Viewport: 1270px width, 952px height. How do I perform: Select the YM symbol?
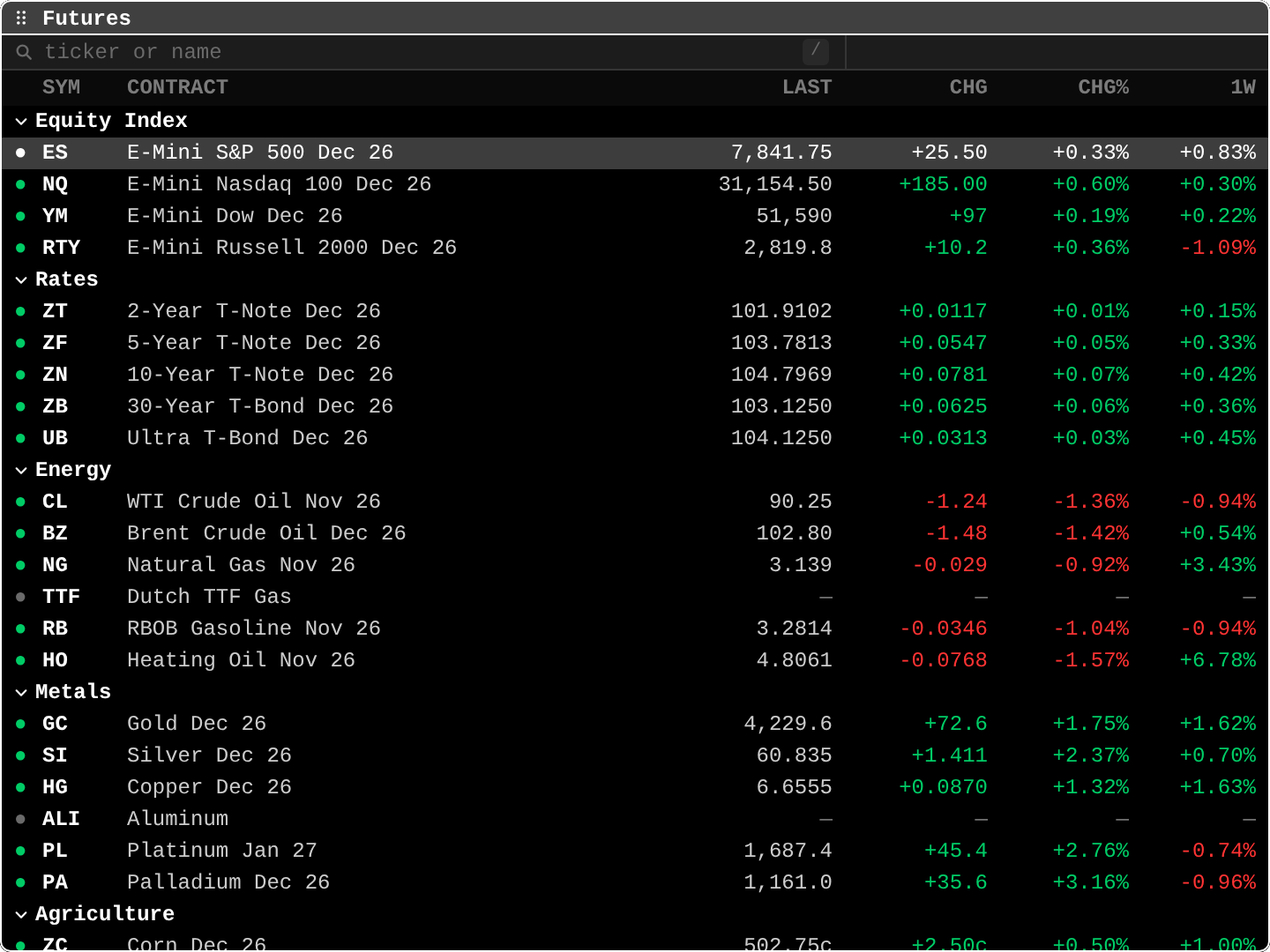[55, 216]
